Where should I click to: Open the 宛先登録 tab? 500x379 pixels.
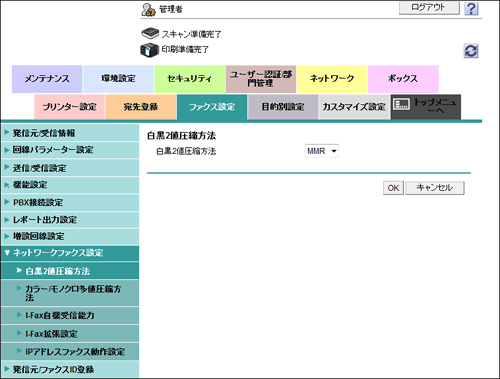pos(141,107)
